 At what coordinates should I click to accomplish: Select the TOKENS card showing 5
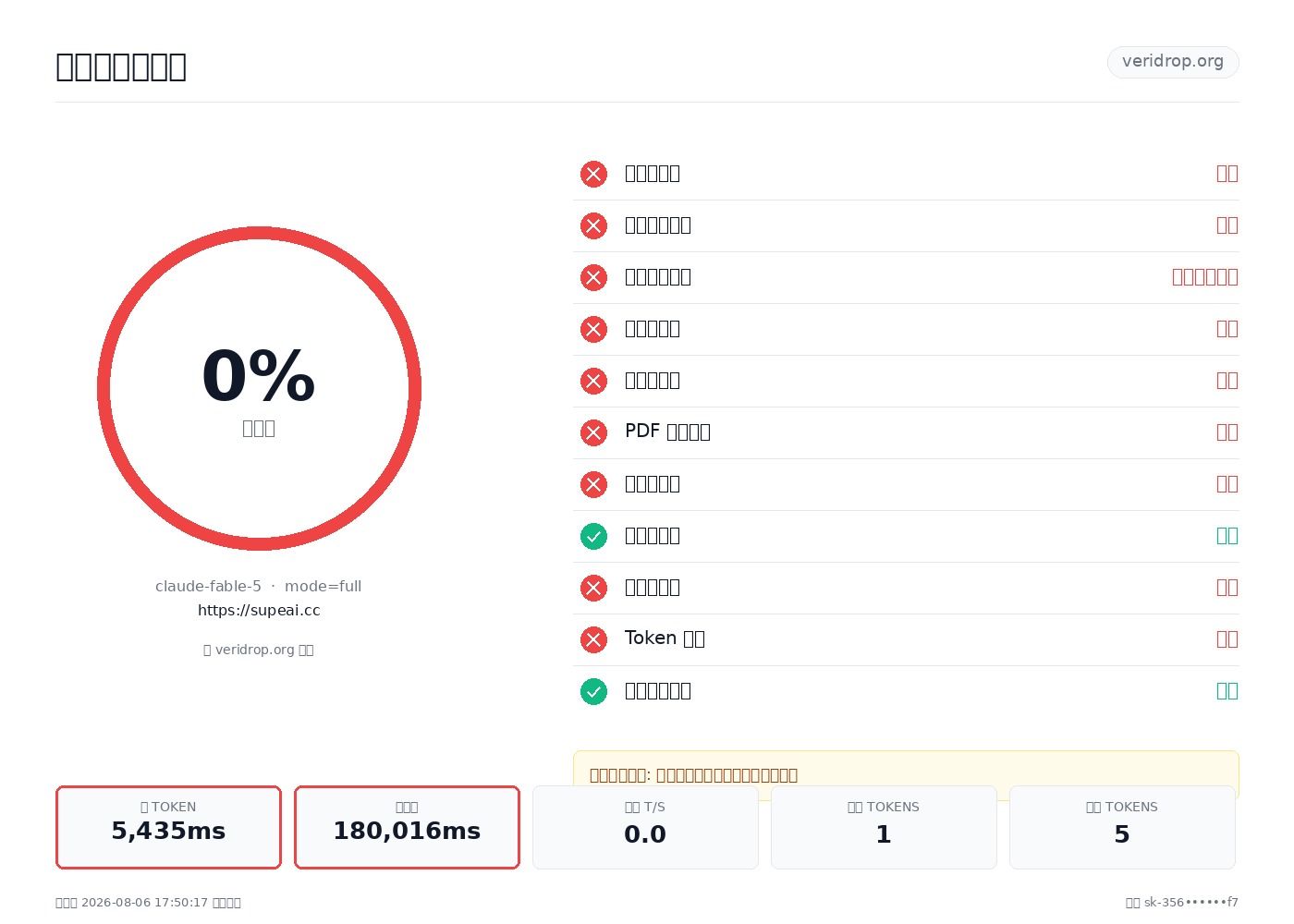tap(1122, 827)
